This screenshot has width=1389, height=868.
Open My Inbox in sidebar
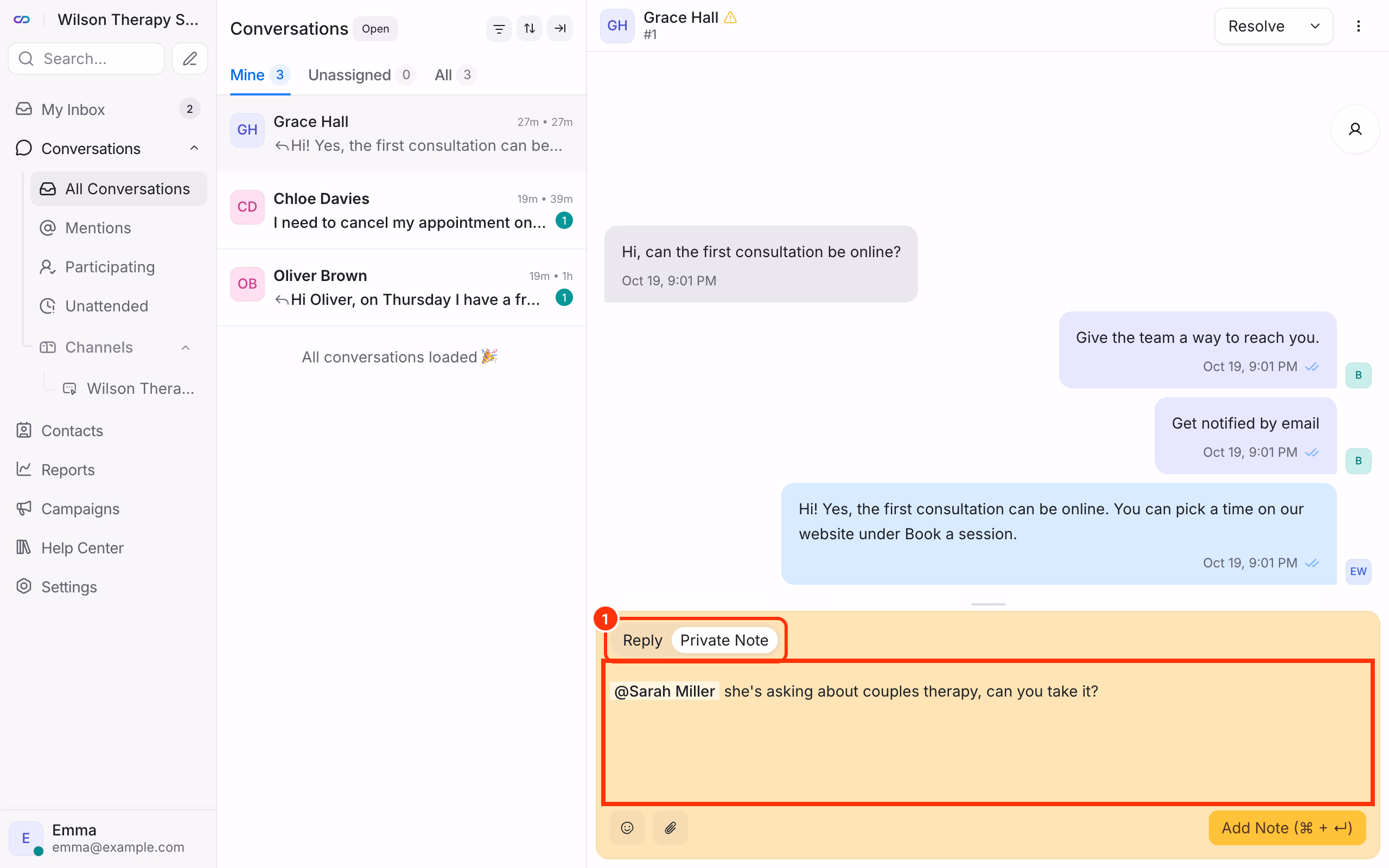108,109
